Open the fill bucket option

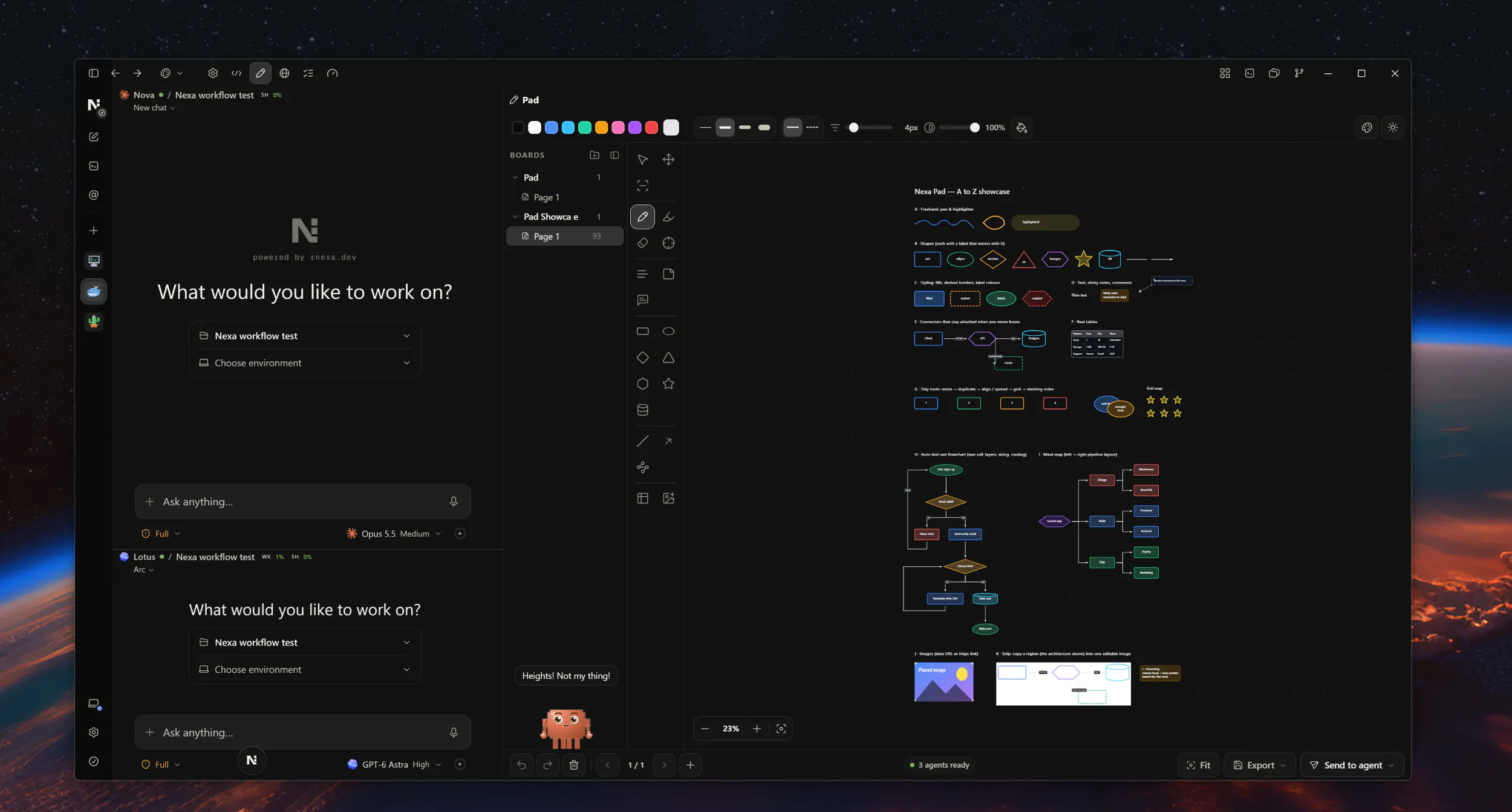tap(1022, 128)
